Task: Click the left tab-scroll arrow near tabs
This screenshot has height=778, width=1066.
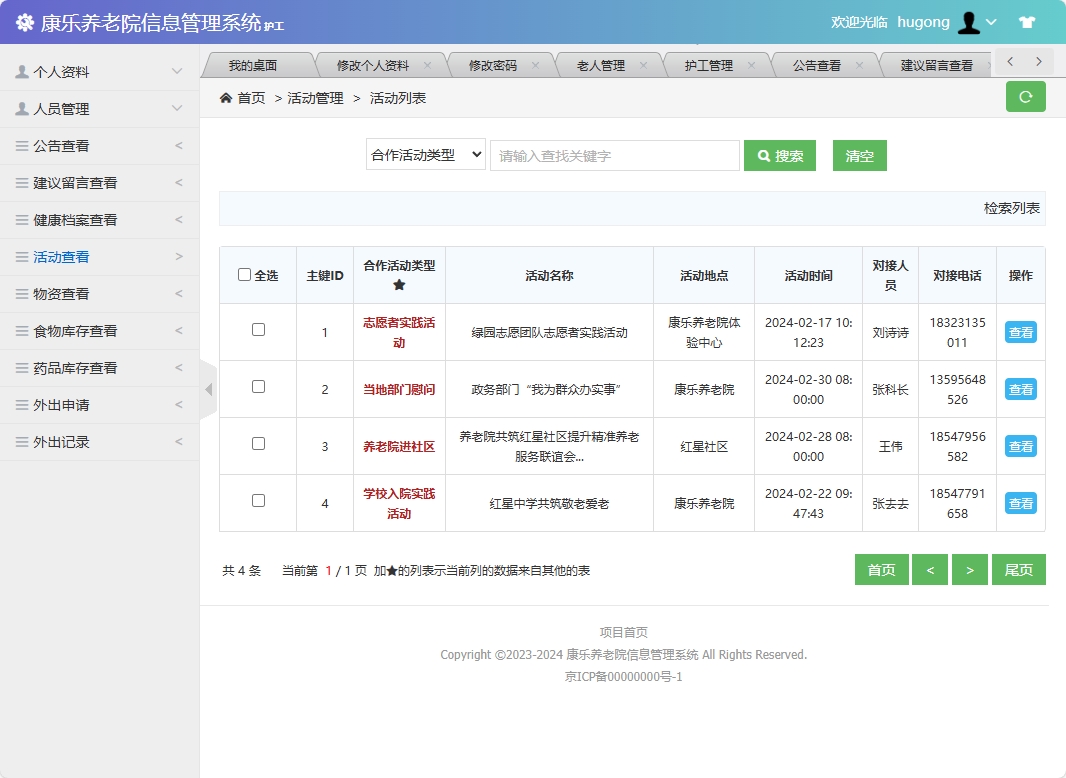Action: (x=1010, y=61)
